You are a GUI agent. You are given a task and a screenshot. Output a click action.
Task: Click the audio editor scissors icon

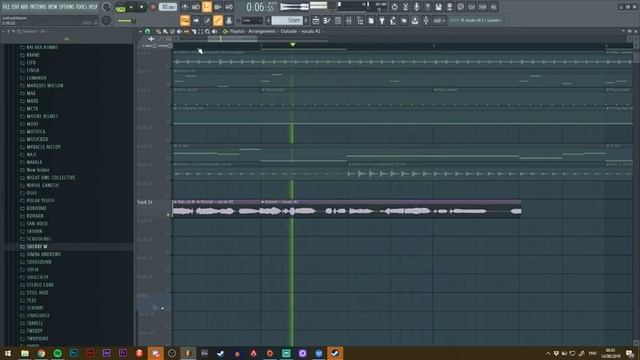(405, 7)
